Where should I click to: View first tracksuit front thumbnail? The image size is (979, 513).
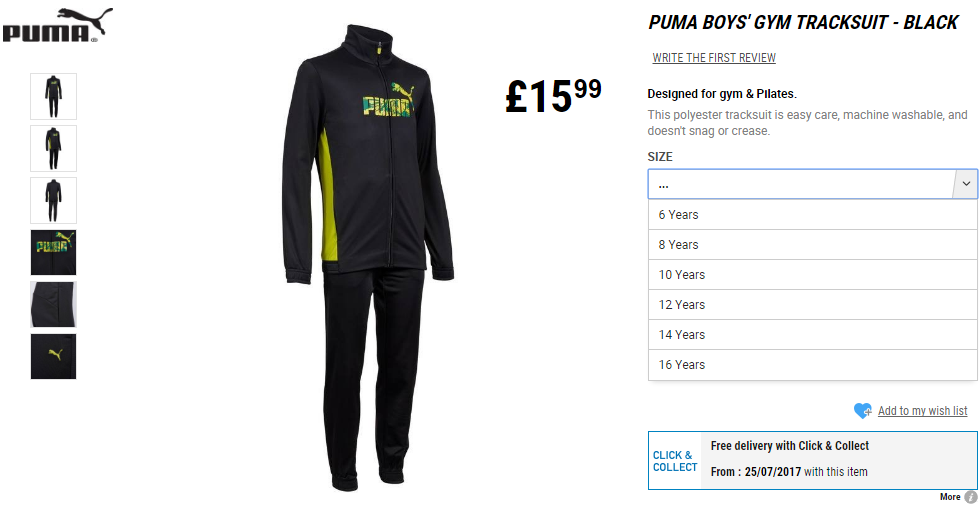click(x=54, y=96)
